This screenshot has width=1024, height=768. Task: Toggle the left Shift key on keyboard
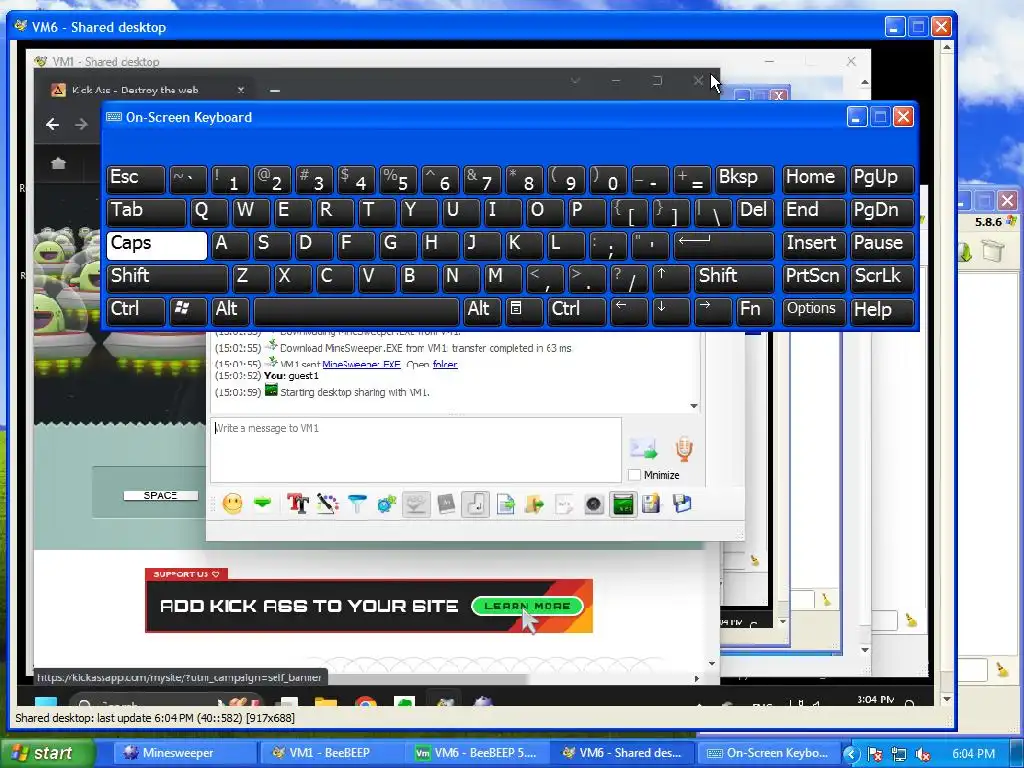[x=167, y=278]
